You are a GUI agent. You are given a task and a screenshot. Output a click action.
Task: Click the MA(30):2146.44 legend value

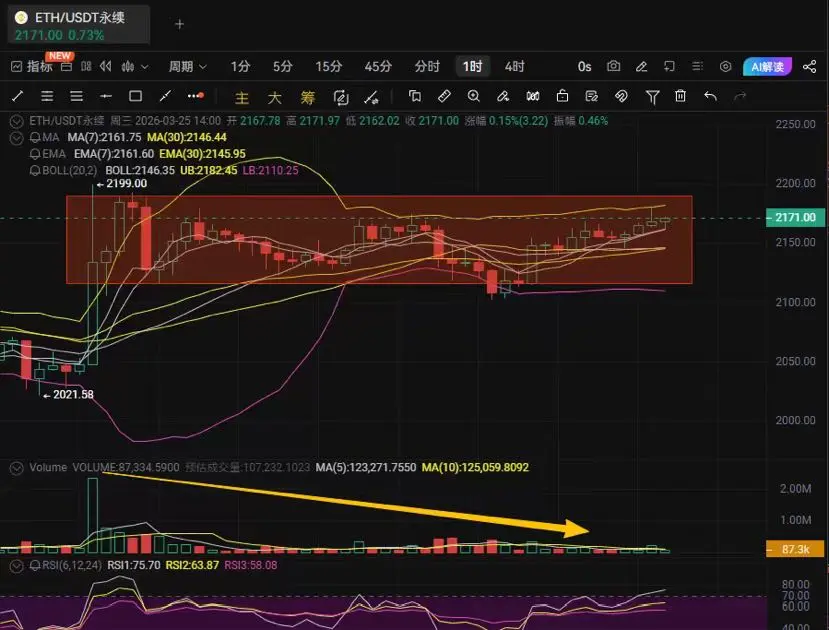(x=187, y=137)
